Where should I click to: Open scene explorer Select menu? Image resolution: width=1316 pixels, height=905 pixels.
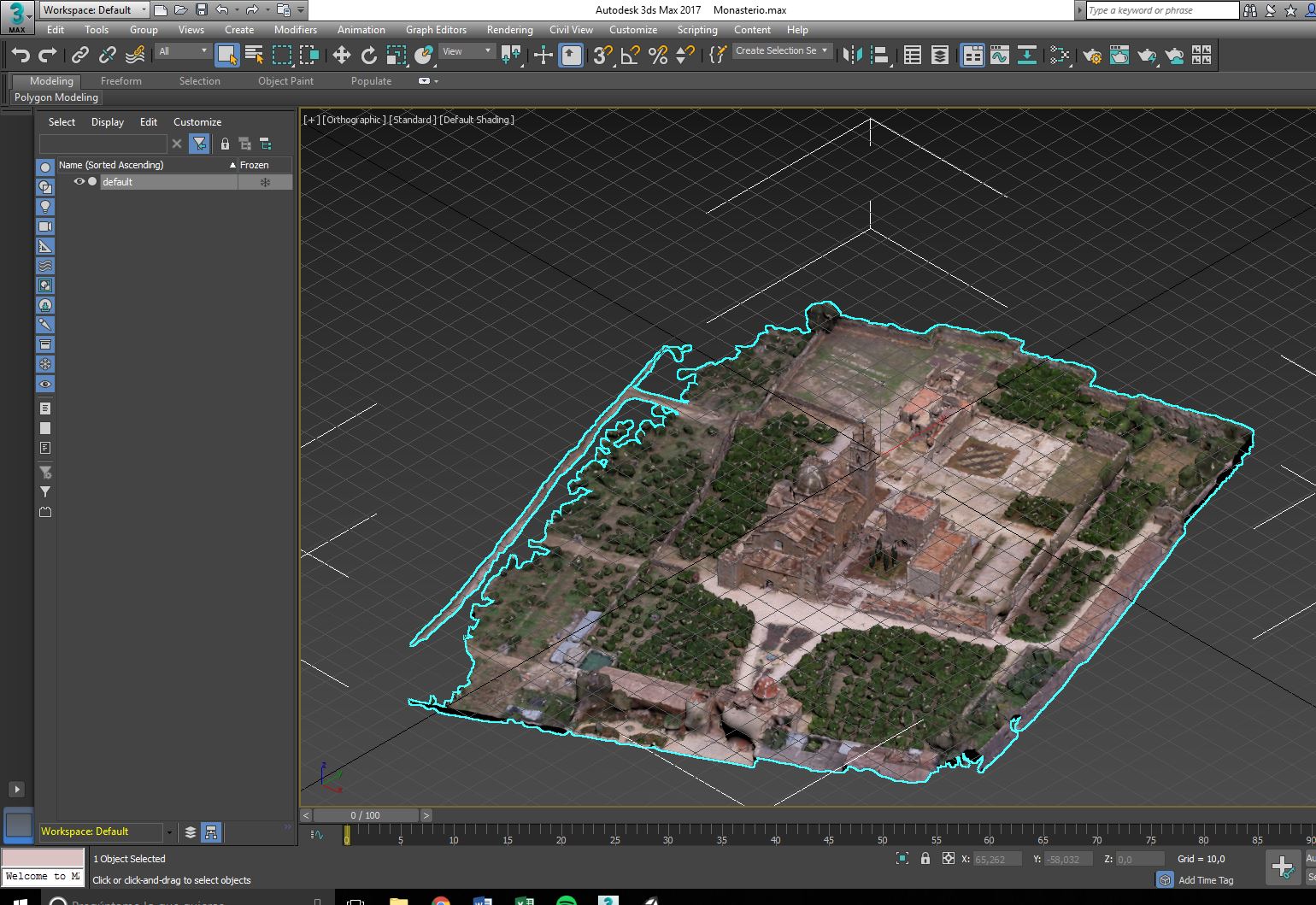(x=62, y=122)
